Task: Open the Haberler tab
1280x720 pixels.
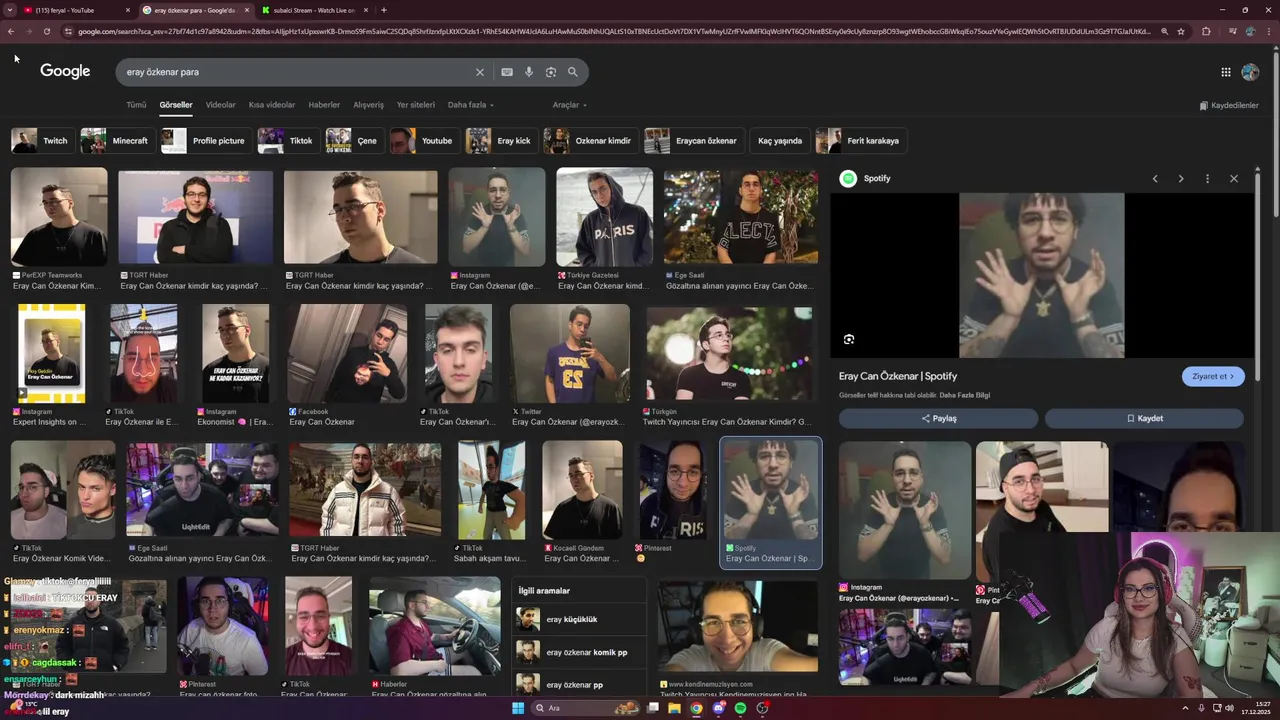Action: point(324,105)
